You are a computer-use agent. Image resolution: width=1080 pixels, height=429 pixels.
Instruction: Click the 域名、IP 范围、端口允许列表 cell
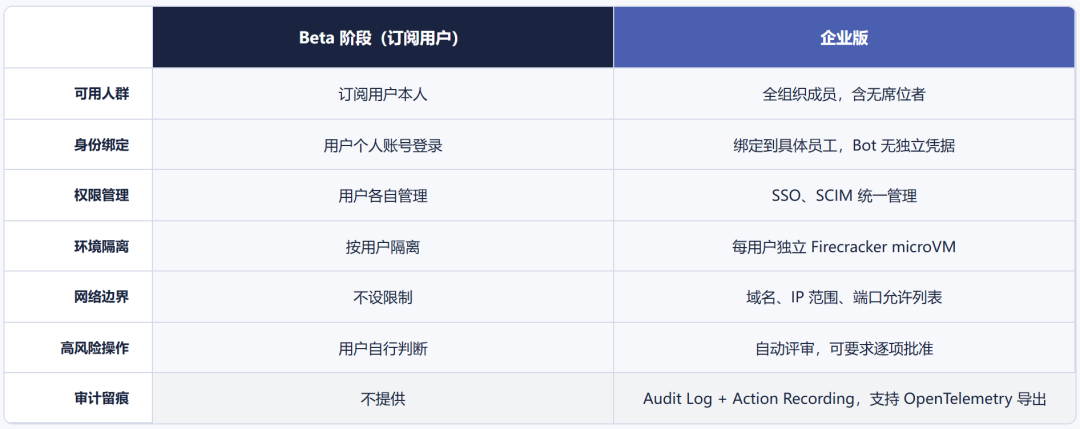(844, 297)
